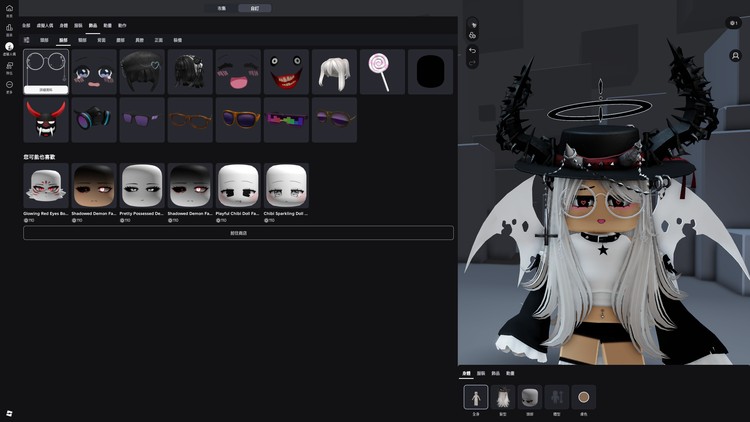Select the skin color swatch below preview
Image resolution: width=750 pixels, height=422 pixels.
[583, 397]
